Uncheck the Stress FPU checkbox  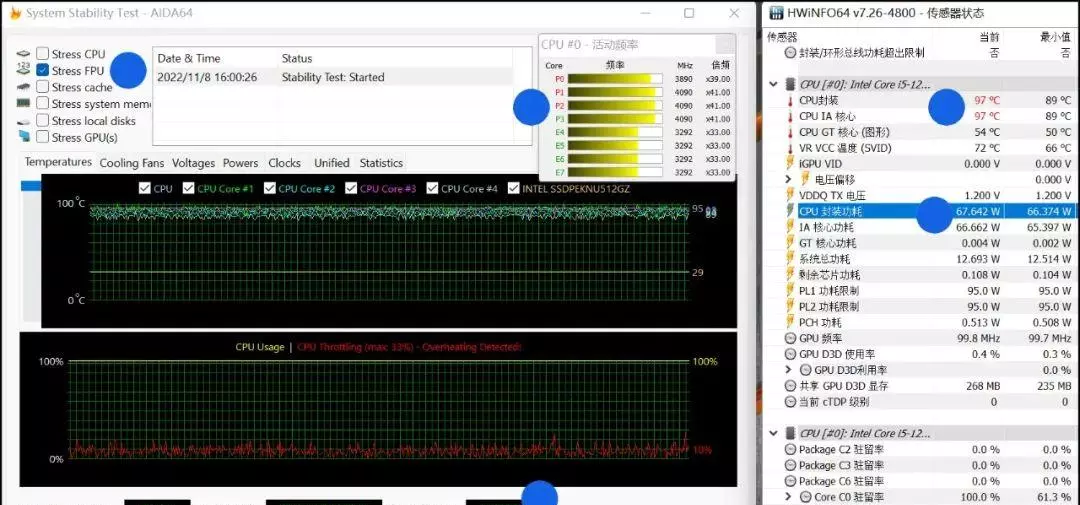[43, 70]
